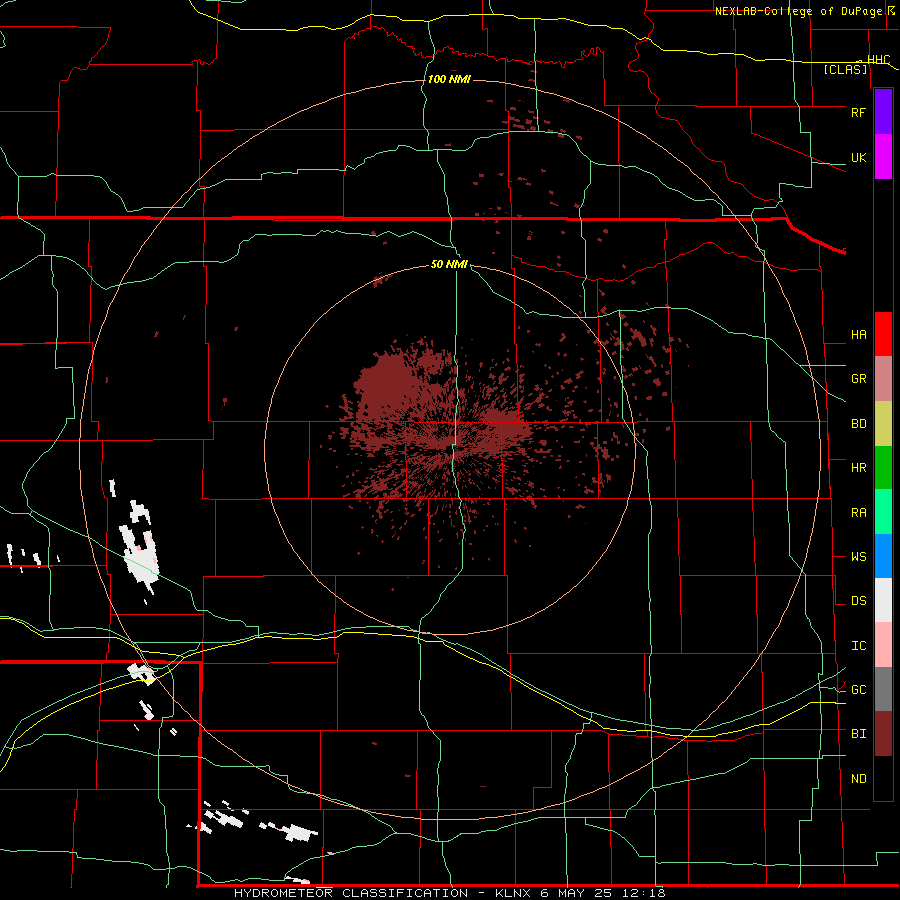This screenshot has height=900, width=900.
Task: Click the BD legend label
Action: coord(858,424)
